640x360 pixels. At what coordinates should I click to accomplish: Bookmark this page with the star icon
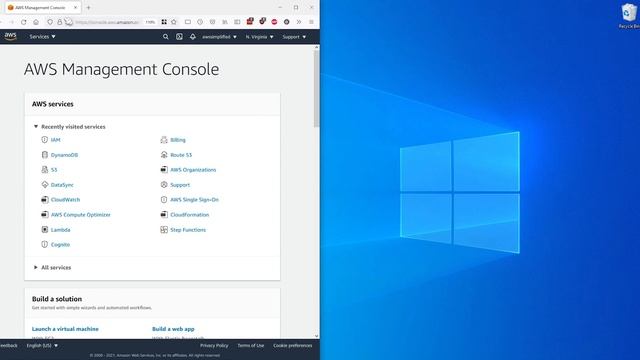click(x=174, y=22)
